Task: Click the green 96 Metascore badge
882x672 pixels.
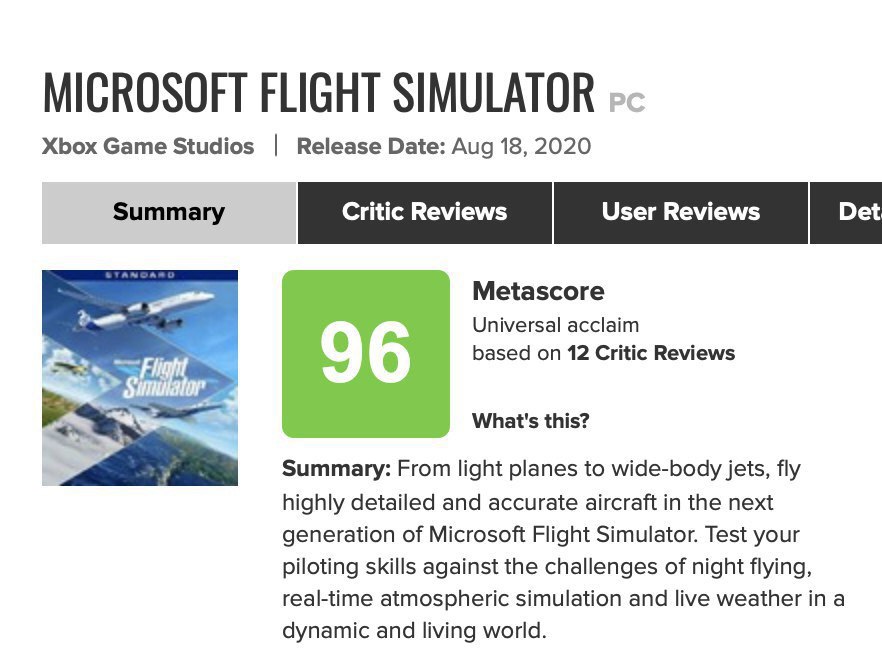Action: pos(366,353)
